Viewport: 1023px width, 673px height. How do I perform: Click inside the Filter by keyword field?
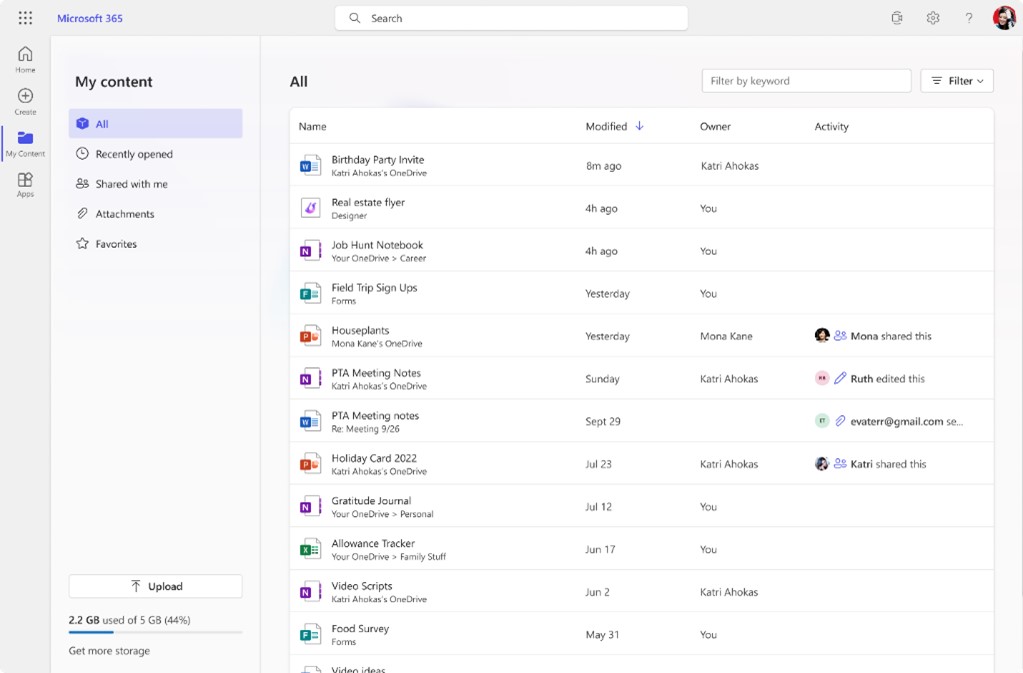(805, 80)
